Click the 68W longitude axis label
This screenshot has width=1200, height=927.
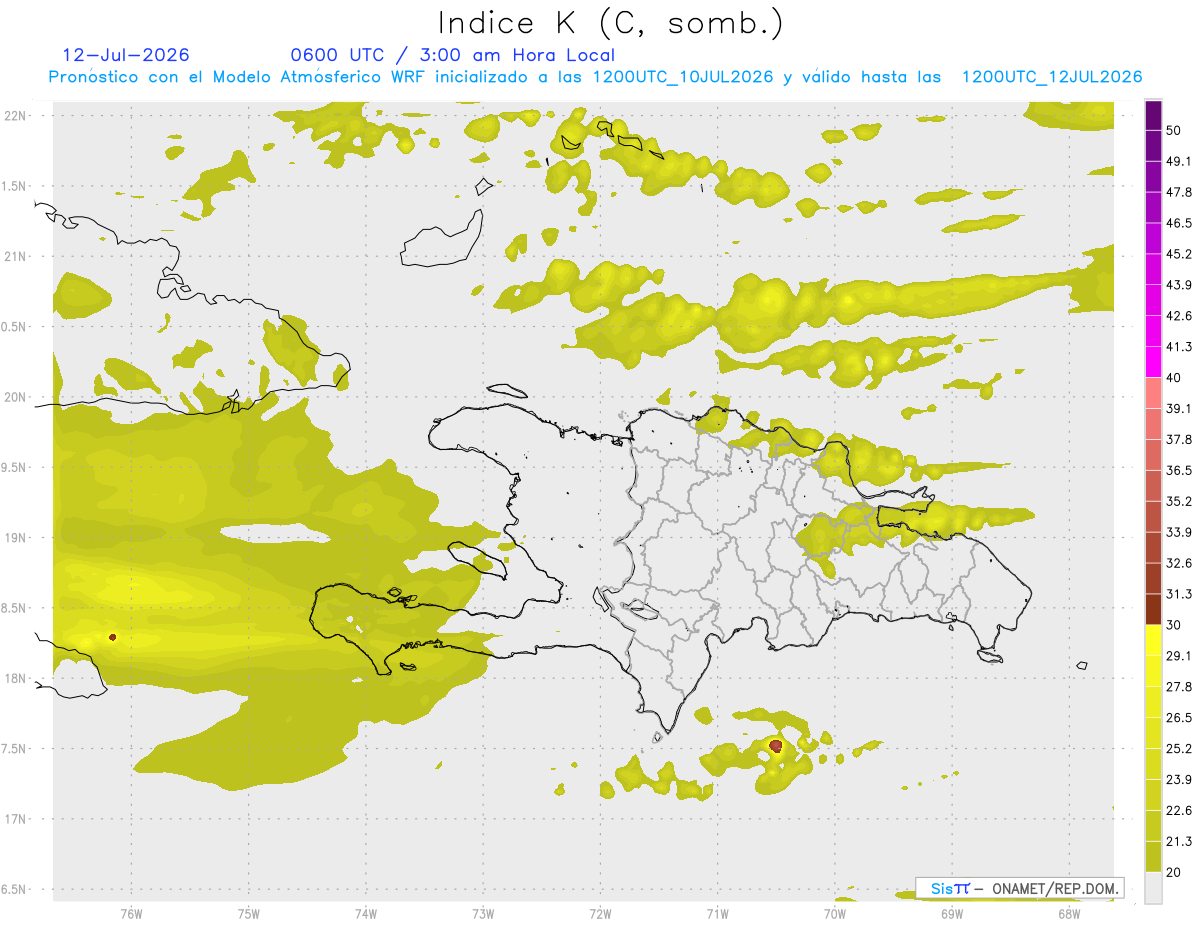pos(1069,913)
